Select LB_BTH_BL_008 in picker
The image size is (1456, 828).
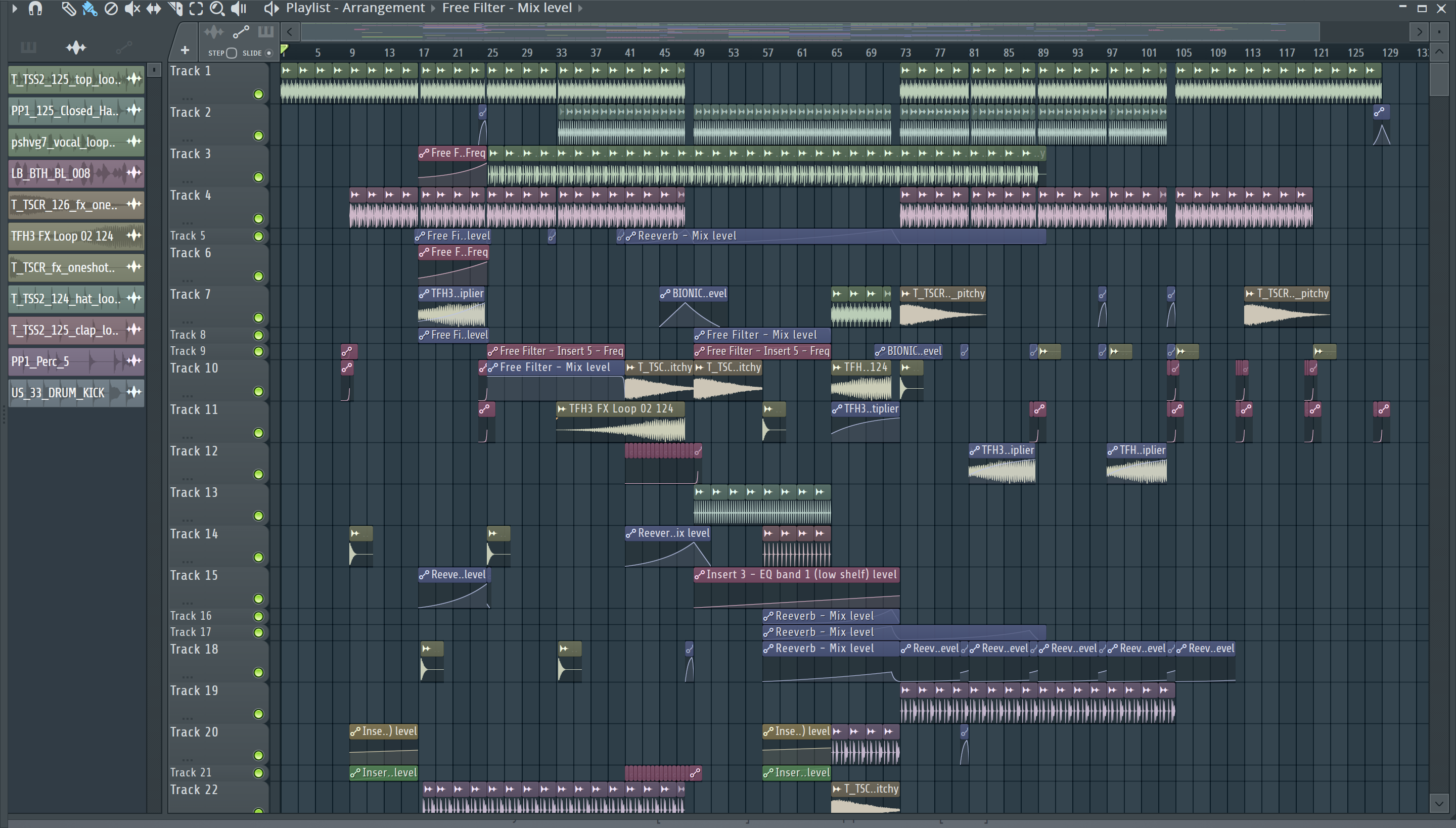pyautogui.click(x=76, y=173)
